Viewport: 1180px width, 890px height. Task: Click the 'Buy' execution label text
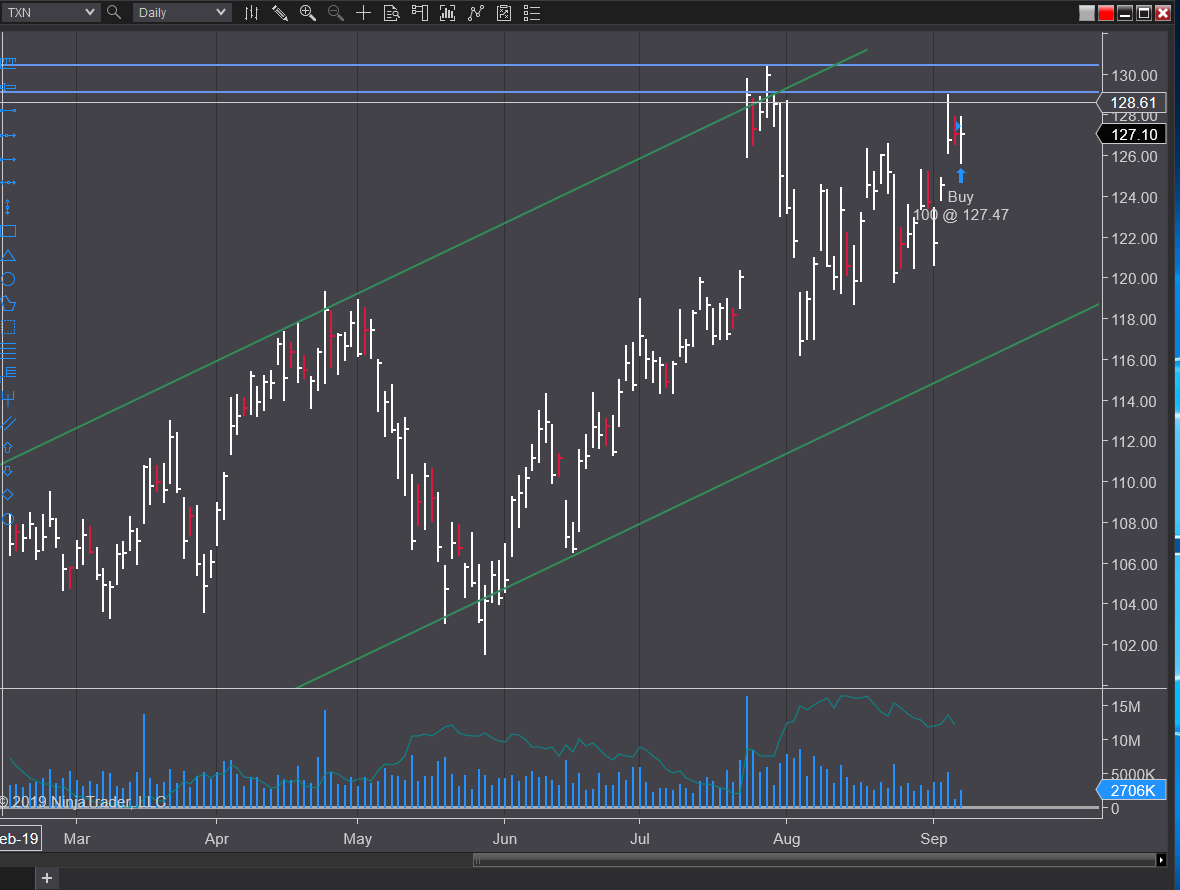[961, 196]
